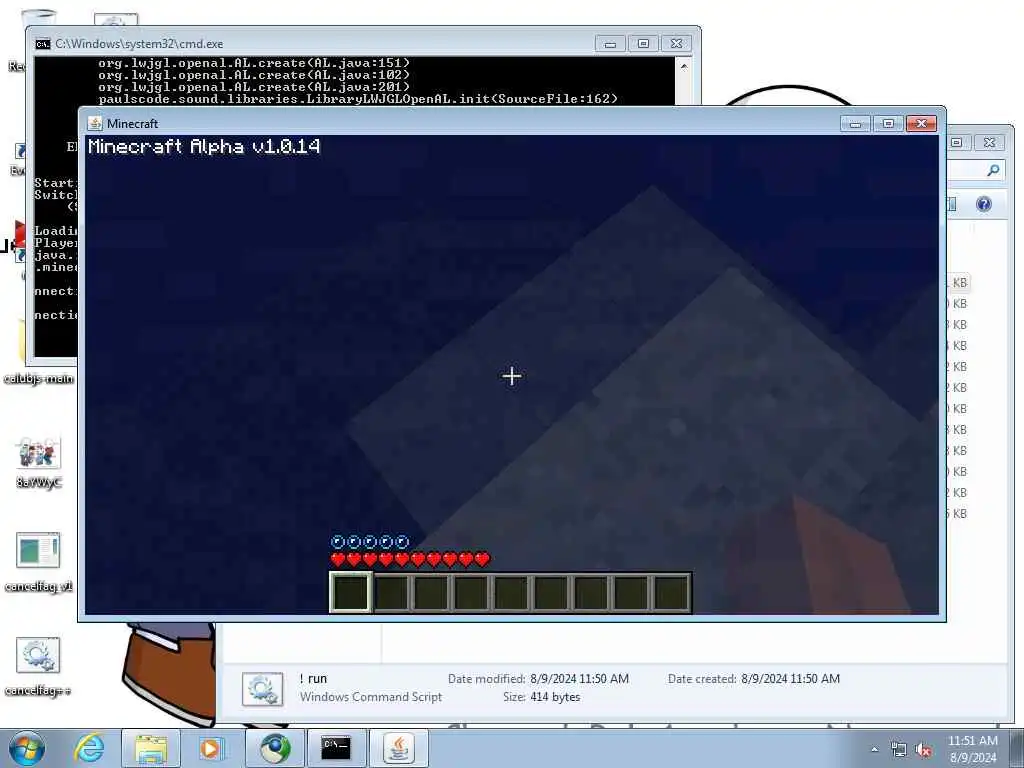The image size is (1024, 768).
Task: Close the cmd.exe window
Action: click(677, 44)
